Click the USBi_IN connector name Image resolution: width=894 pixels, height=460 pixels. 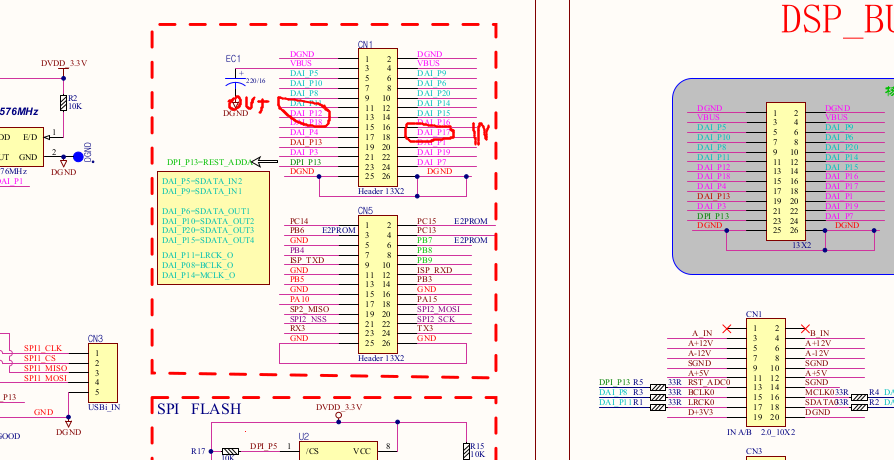[104, 408]
